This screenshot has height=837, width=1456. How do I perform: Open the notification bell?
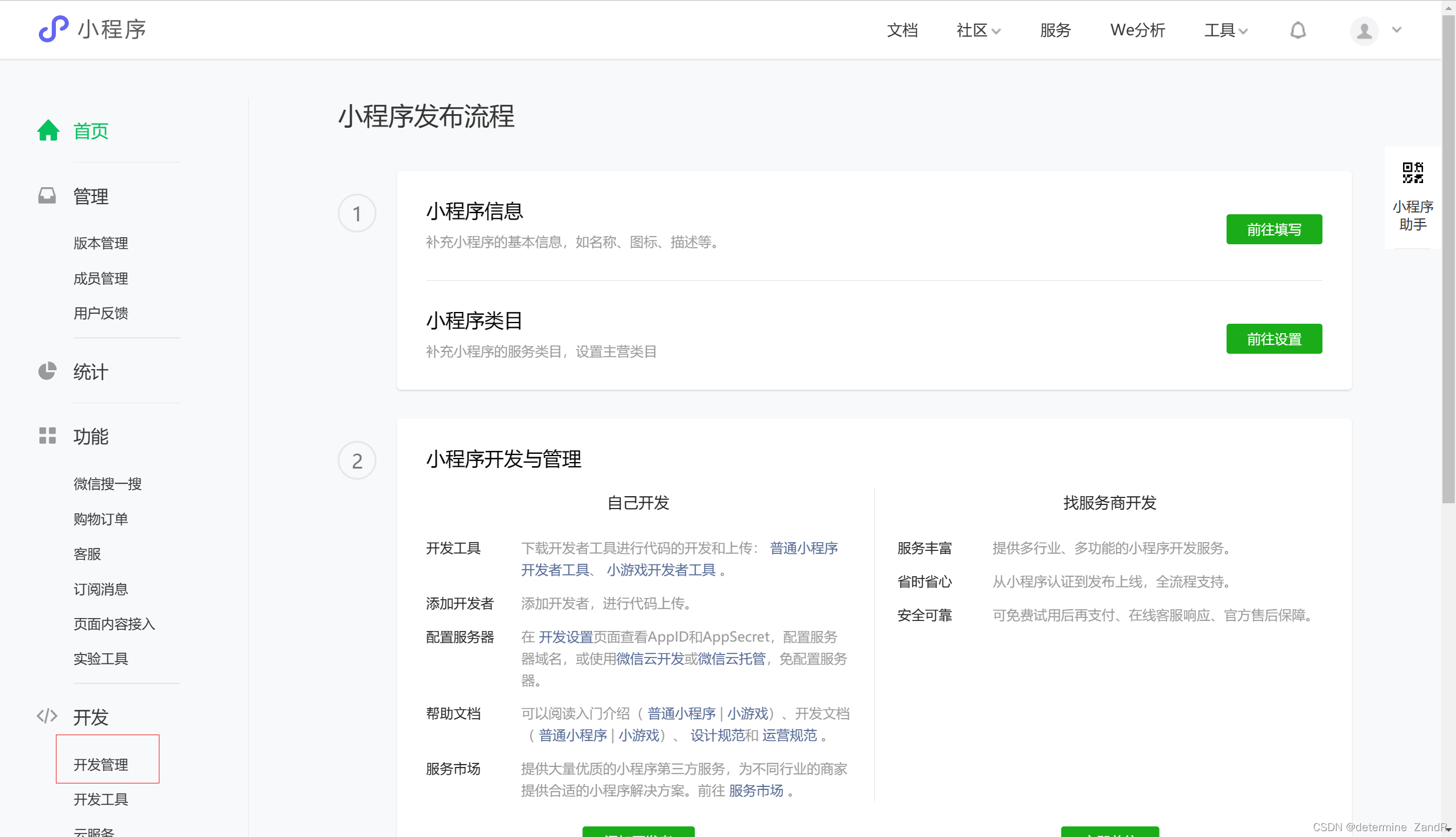(x=1298, y=30)
